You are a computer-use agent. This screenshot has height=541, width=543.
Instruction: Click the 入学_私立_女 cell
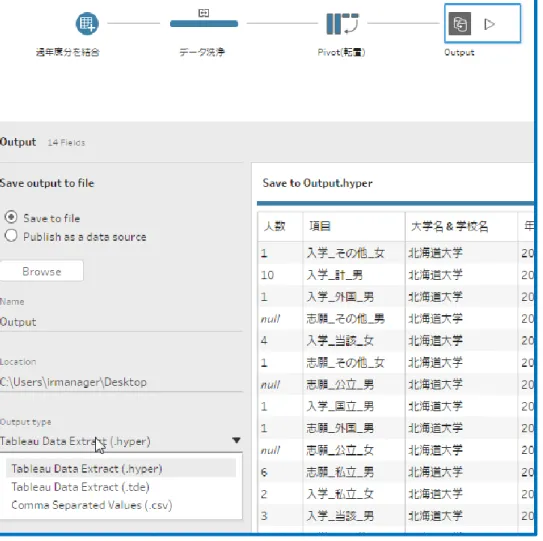(x=354, y=494)
